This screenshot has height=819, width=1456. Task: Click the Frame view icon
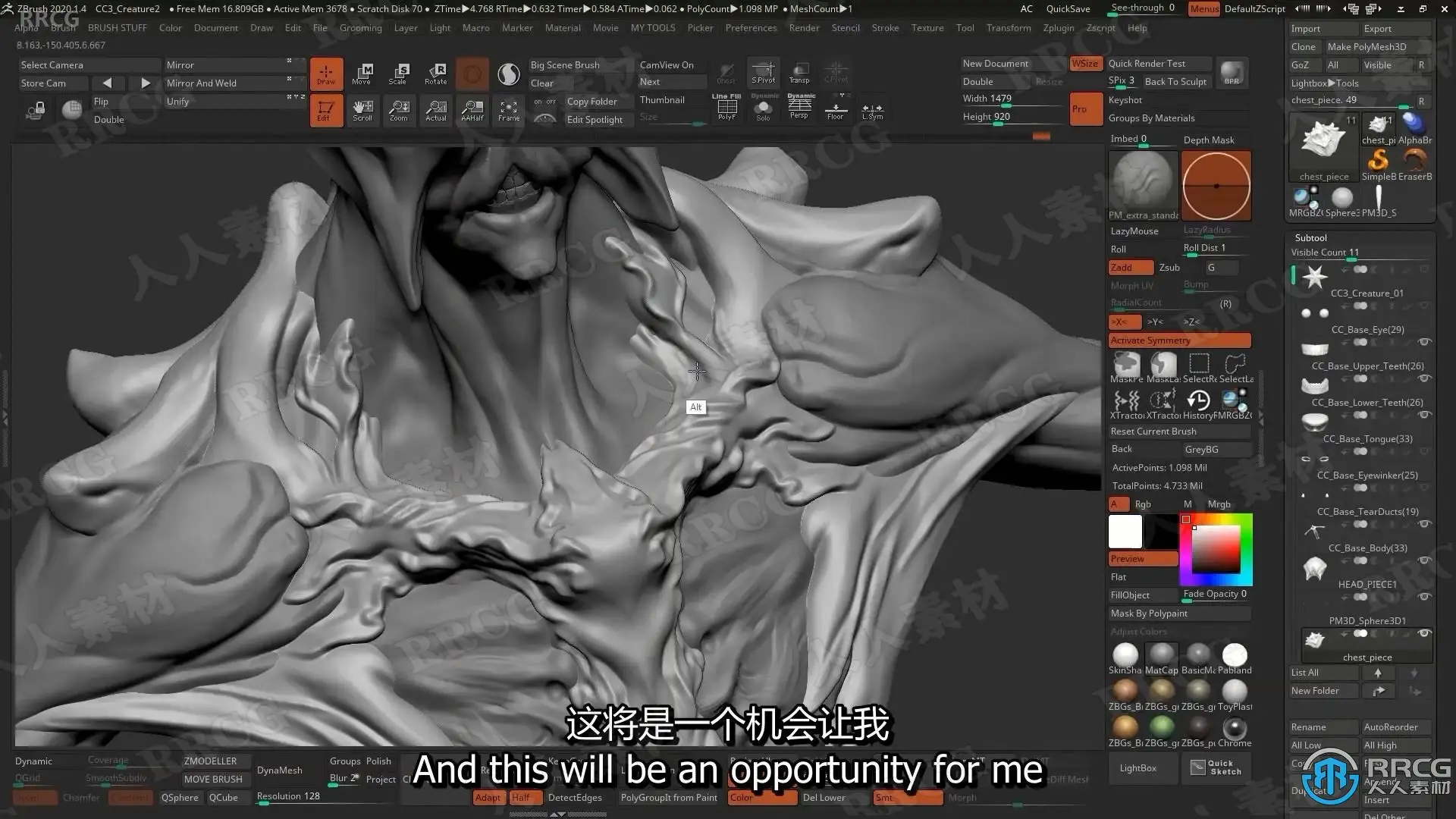click(x=509, y=111)
